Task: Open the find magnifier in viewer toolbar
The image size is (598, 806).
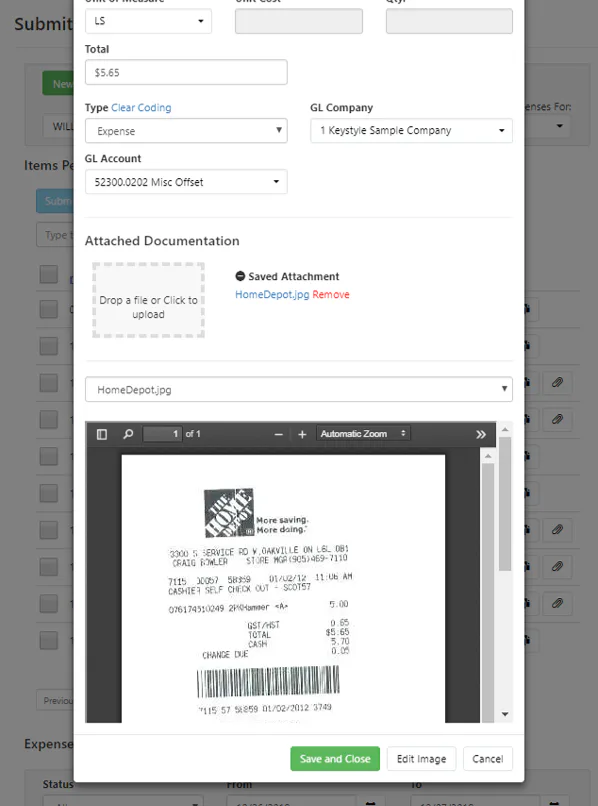Action: coord(128,434)
